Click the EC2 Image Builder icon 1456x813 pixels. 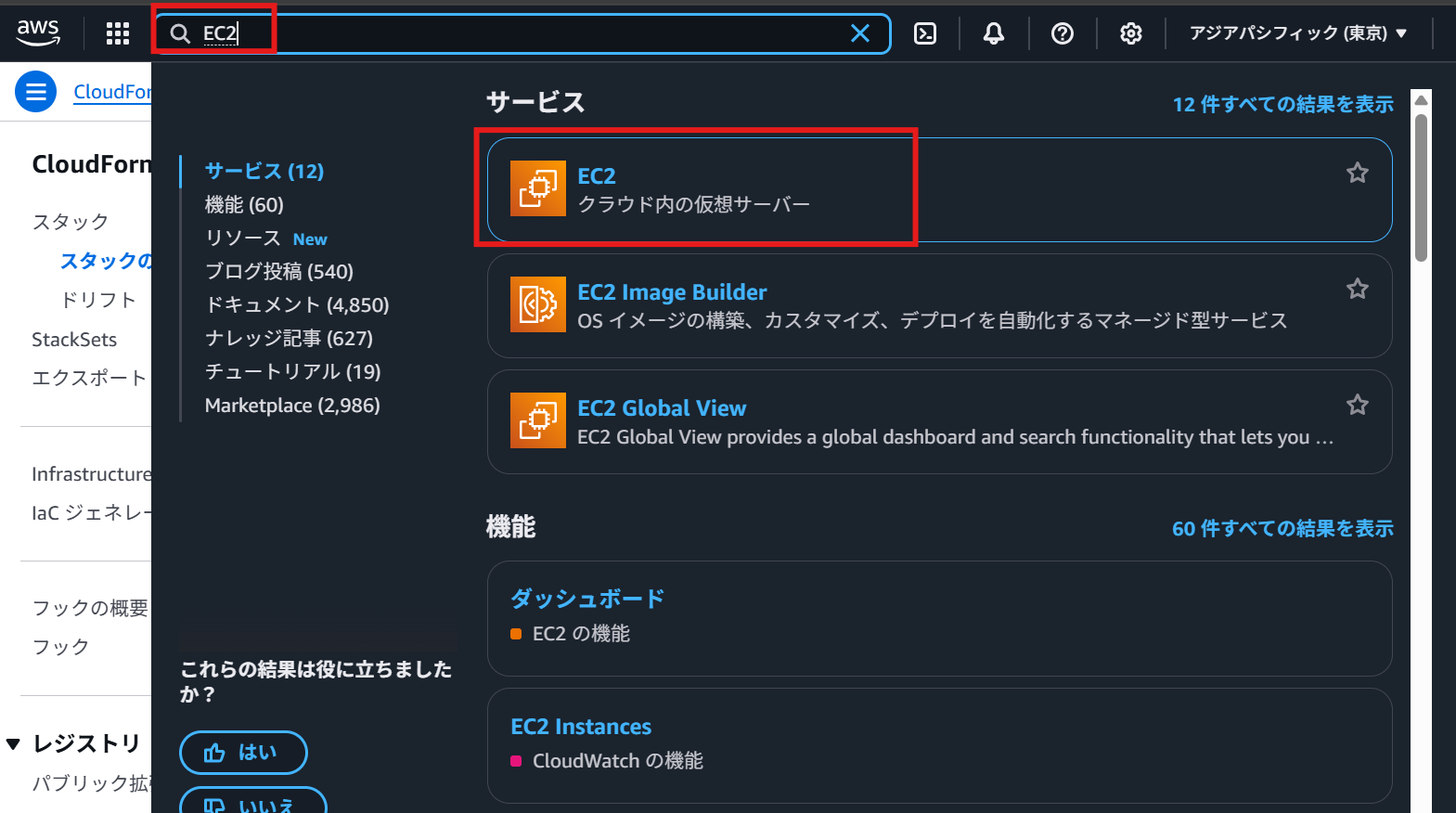538,304
